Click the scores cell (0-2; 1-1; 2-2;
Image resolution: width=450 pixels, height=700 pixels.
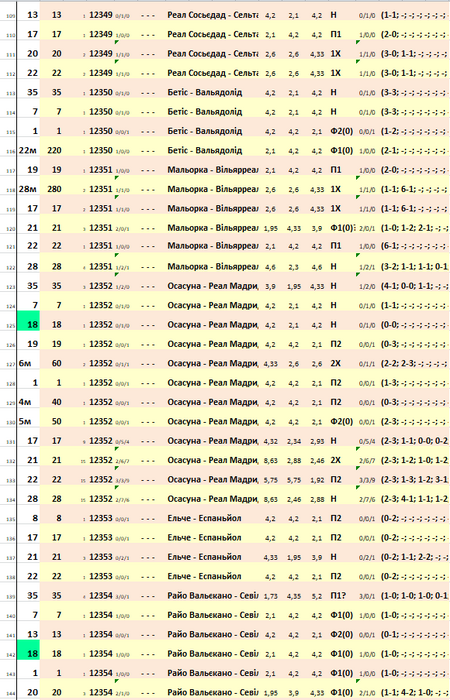pyautogui.click(x=415, y=557)
